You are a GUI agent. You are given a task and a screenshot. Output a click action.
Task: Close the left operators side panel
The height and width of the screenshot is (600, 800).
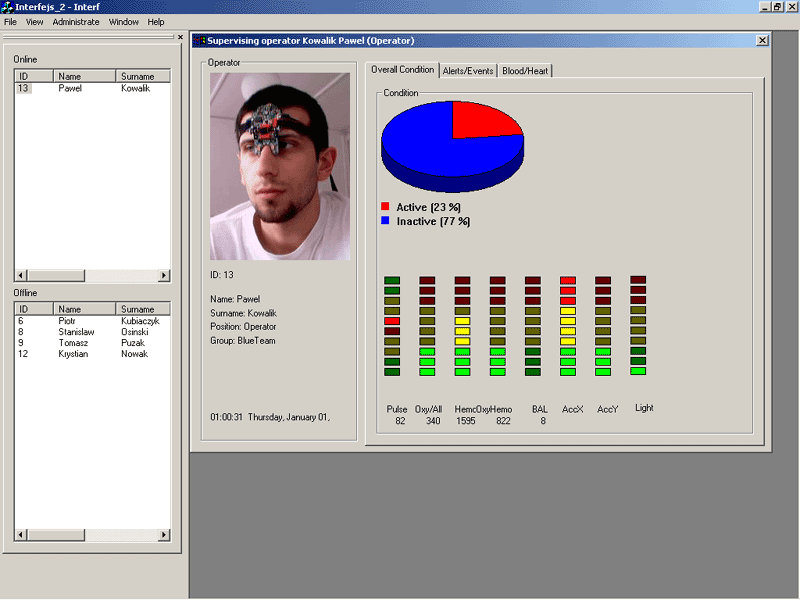tap(180, 37)
